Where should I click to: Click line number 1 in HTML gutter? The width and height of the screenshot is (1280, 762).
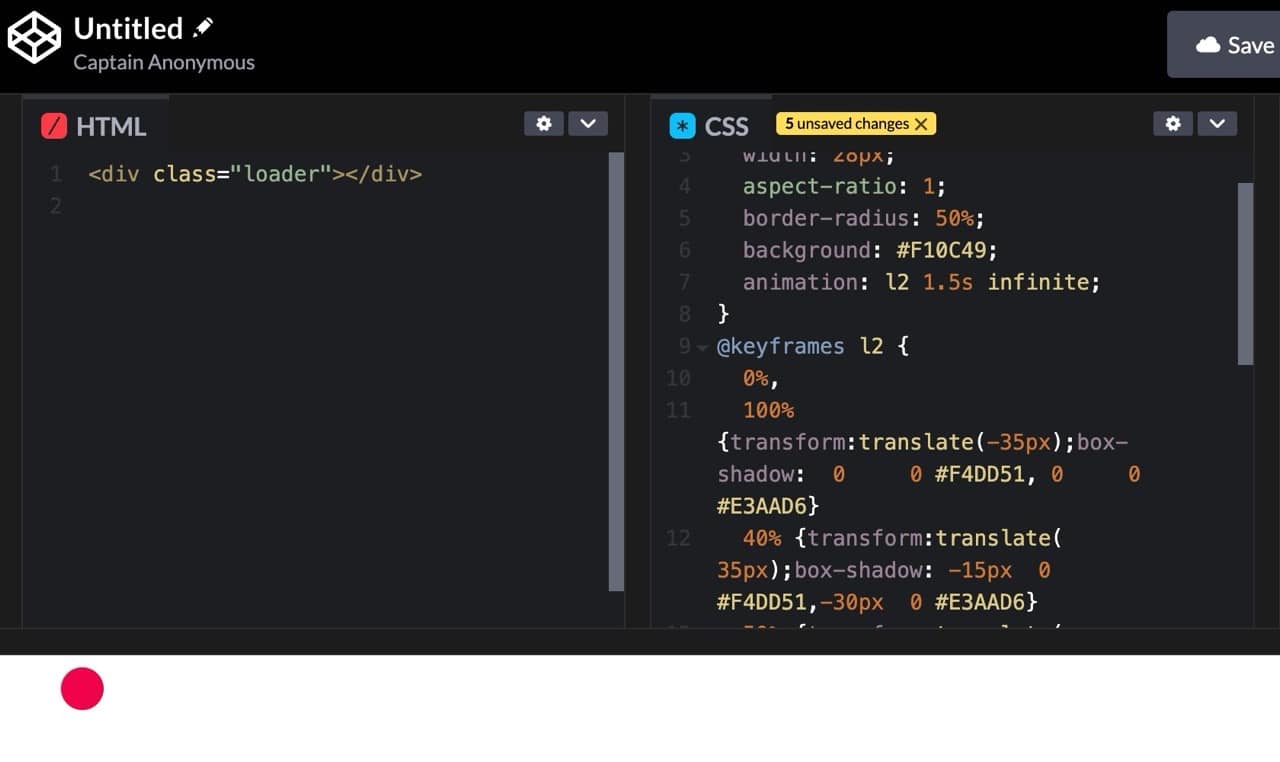click(56, 174)
